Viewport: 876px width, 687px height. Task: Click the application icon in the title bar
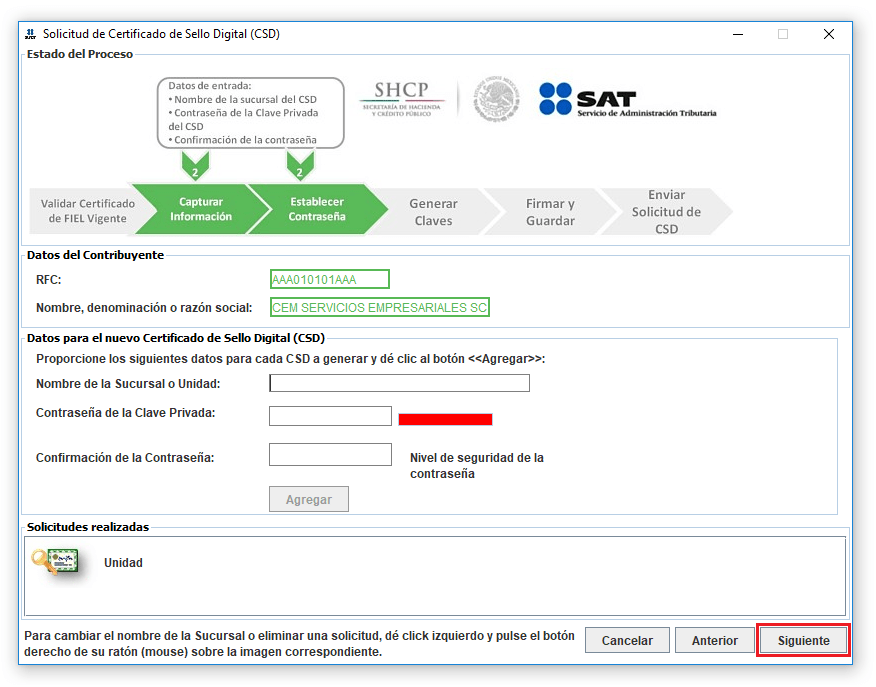[x=31, y=34]
